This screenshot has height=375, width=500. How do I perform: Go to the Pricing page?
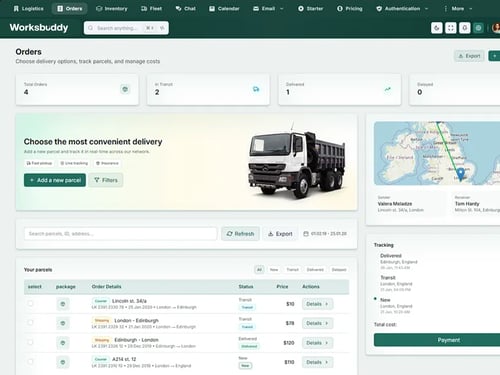pyautogui.click(x=350, y=9)
